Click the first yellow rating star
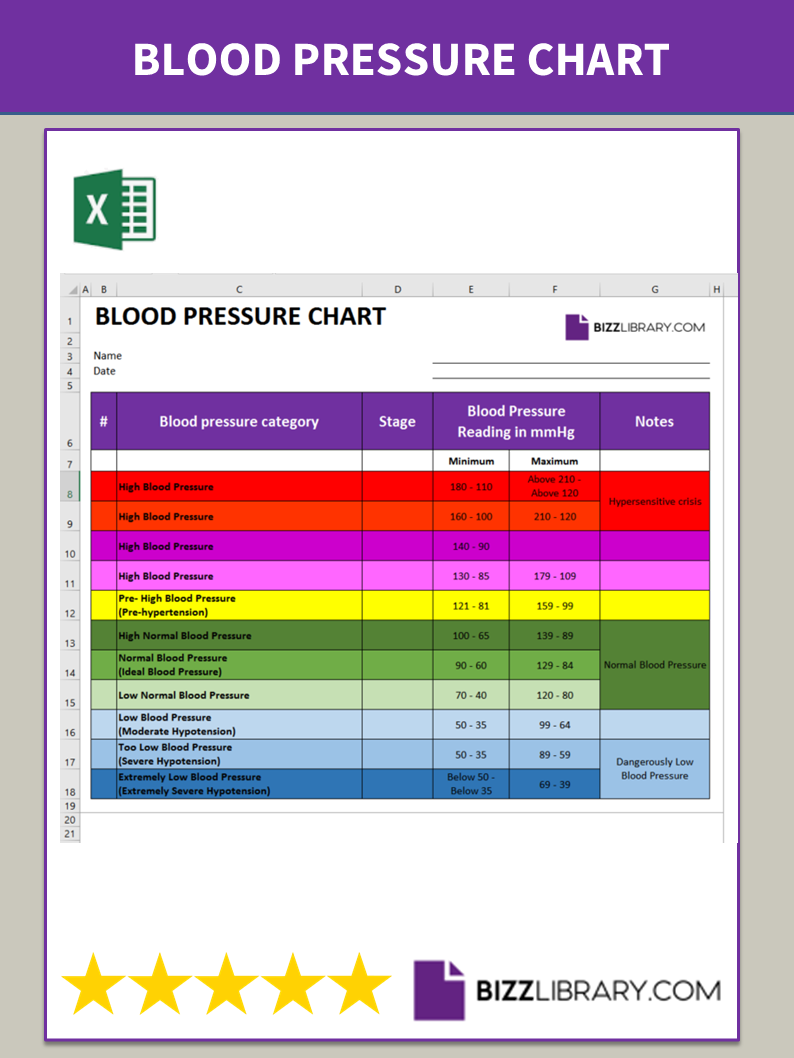 pos(94,984)
